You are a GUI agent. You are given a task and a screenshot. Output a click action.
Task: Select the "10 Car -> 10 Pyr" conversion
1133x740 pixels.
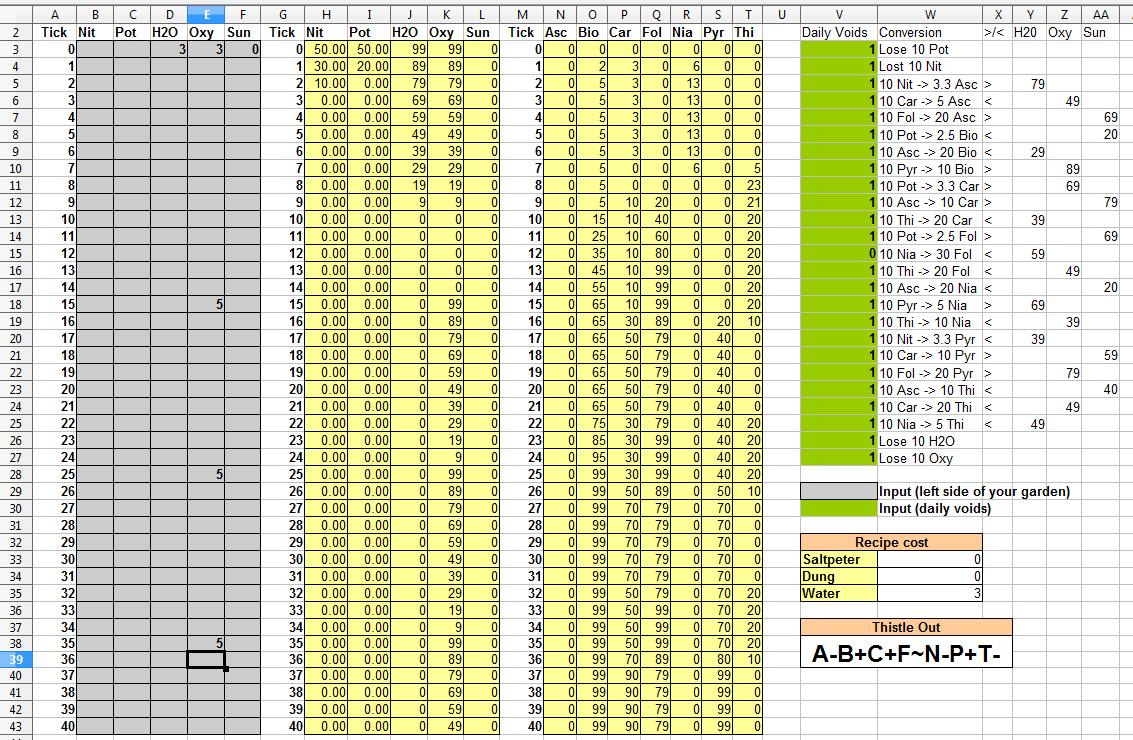930,356
